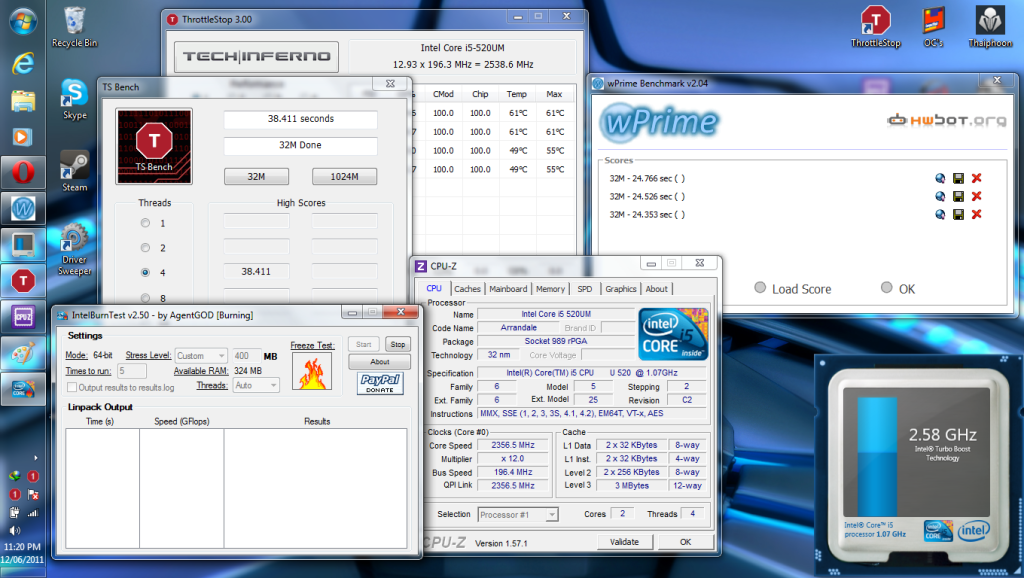Switch to the CPU tab in CPU-Z

tap(434, 288)
